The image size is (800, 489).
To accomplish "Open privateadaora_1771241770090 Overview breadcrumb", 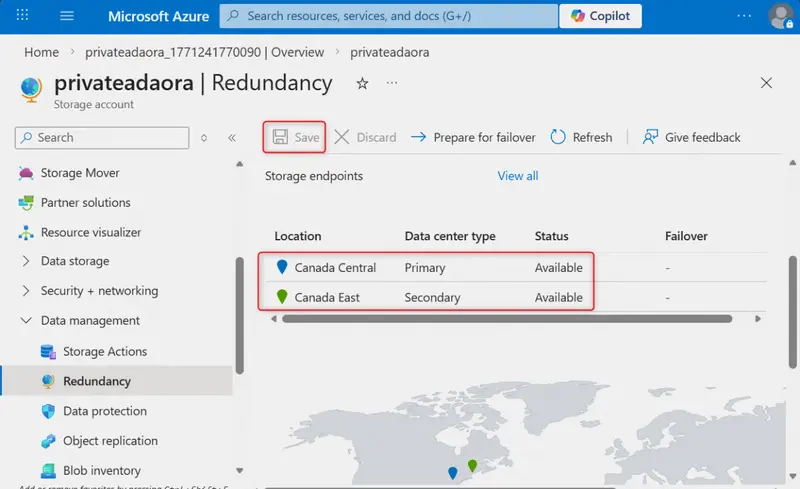I will pyautogui.click(x=204, y=52).
